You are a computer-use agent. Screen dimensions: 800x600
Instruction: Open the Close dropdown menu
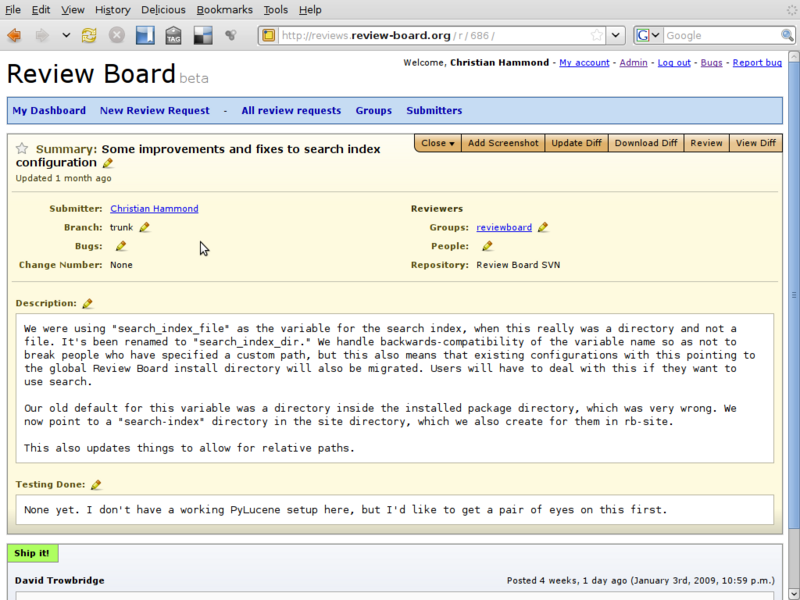pyautogui.click(x=438, y=143)
